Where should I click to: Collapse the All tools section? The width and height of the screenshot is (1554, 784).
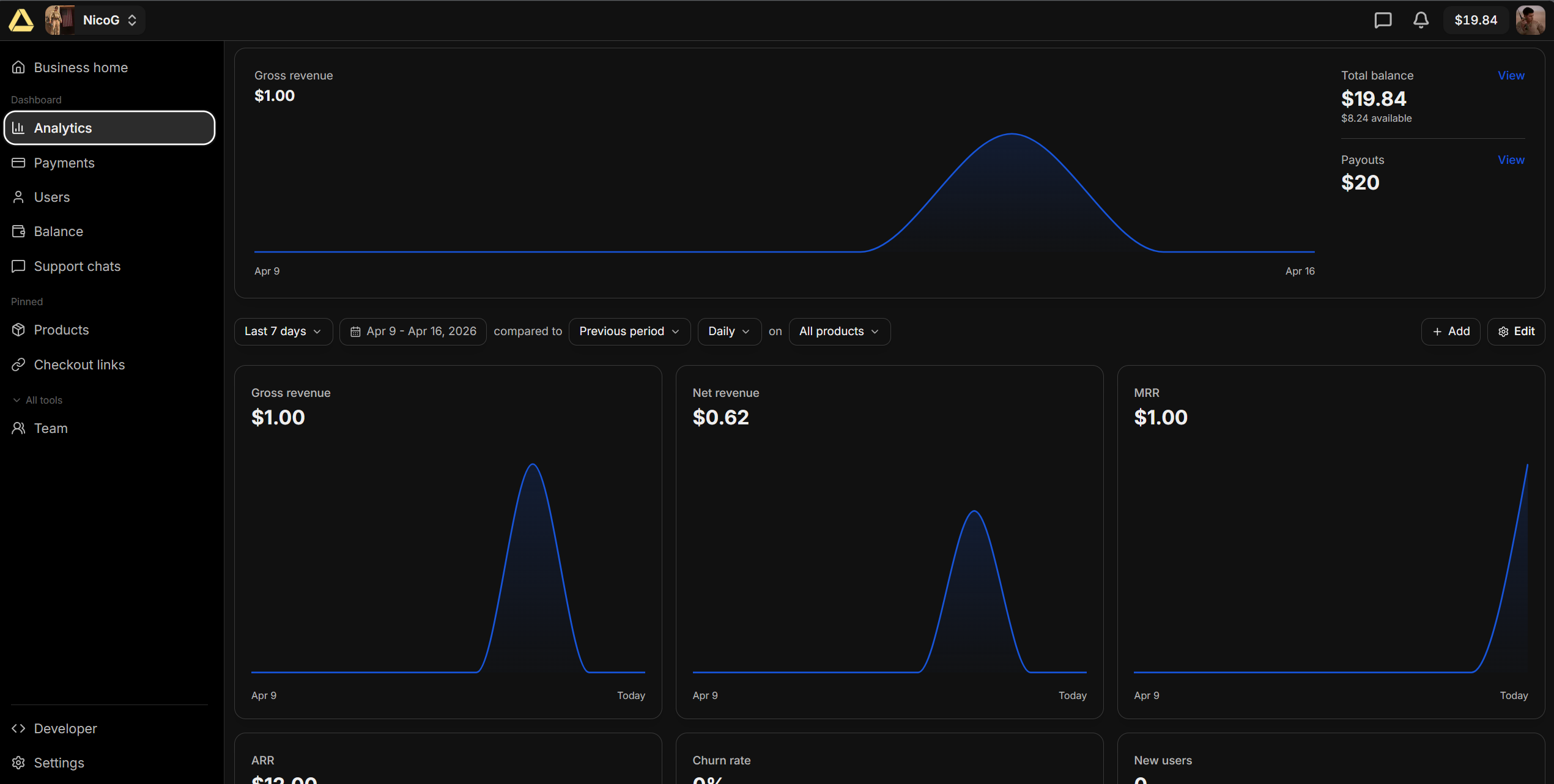click(x=38, y=400)
